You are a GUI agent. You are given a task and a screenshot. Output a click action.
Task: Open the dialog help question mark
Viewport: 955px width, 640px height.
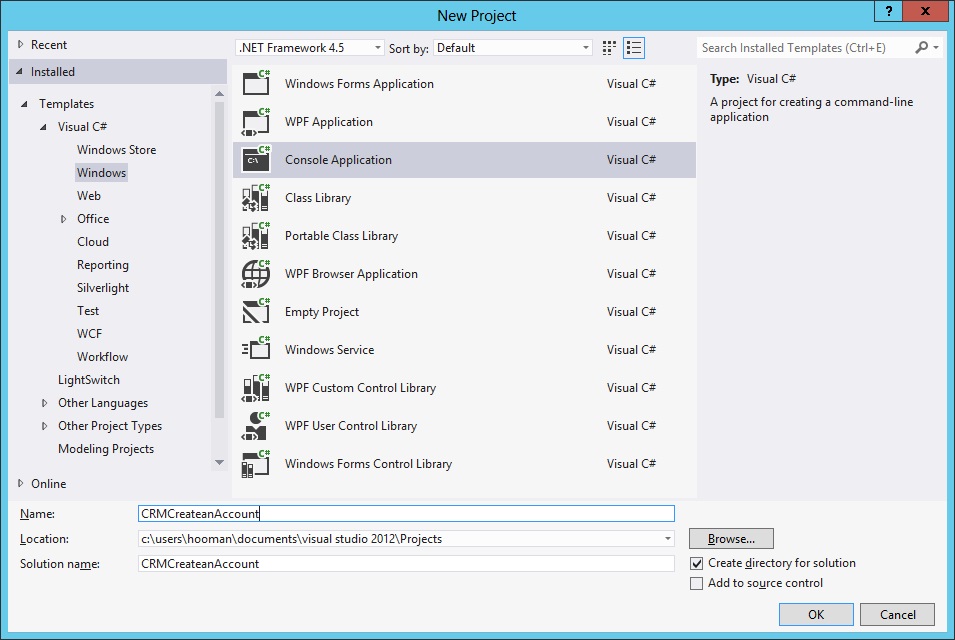[889, 11]
